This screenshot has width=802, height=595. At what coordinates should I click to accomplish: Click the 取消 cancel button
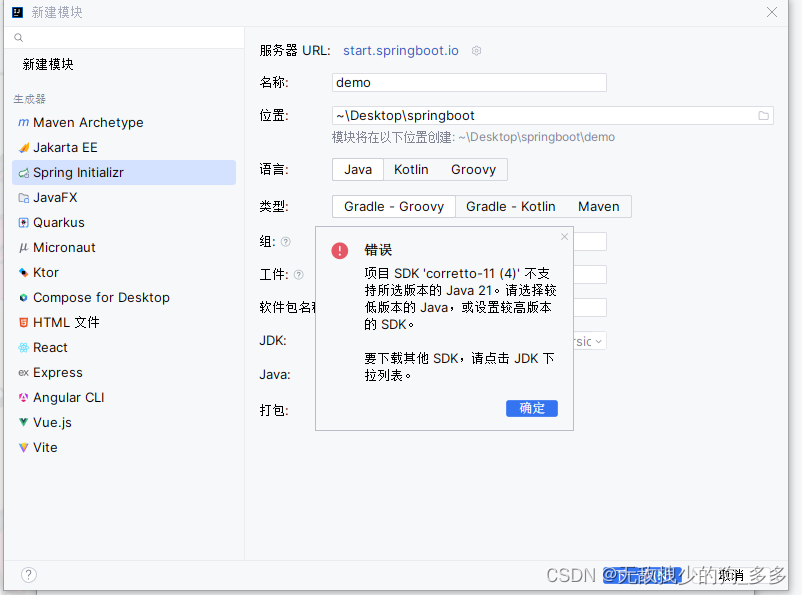click(x=731, y=576)
